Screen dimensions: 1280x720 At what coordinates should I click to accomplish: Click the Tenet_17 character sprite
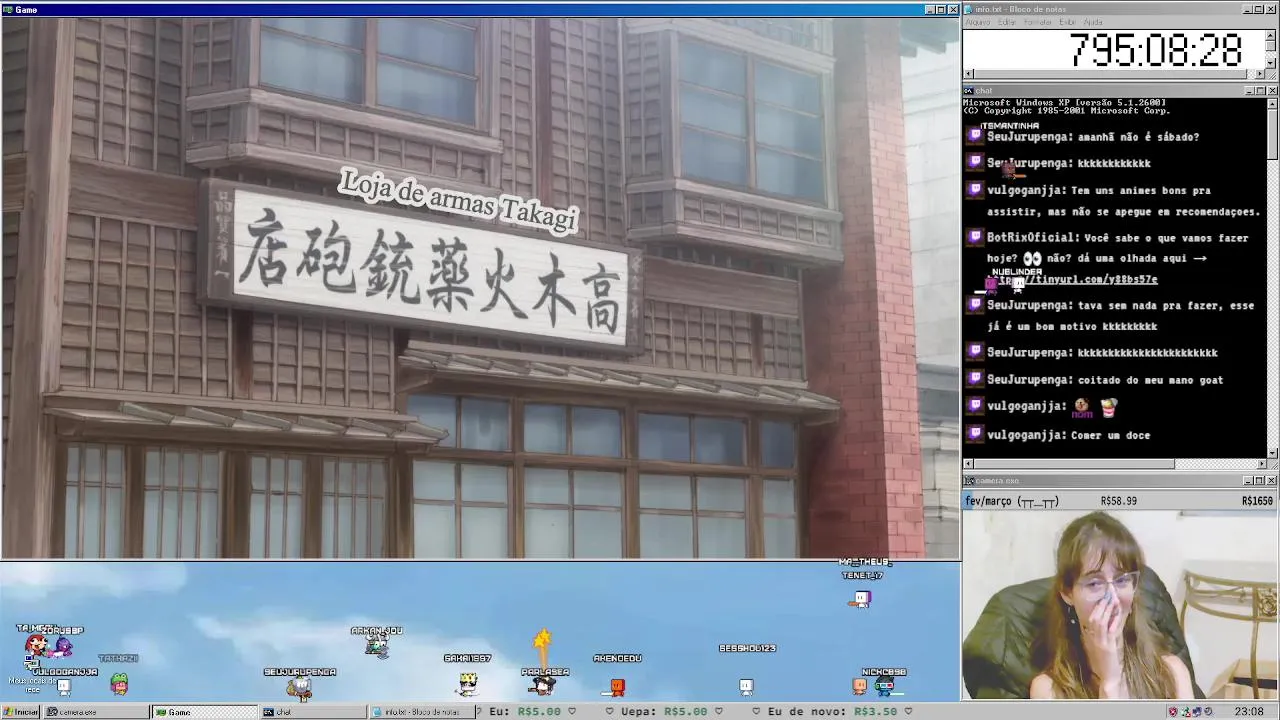point(861,599)
